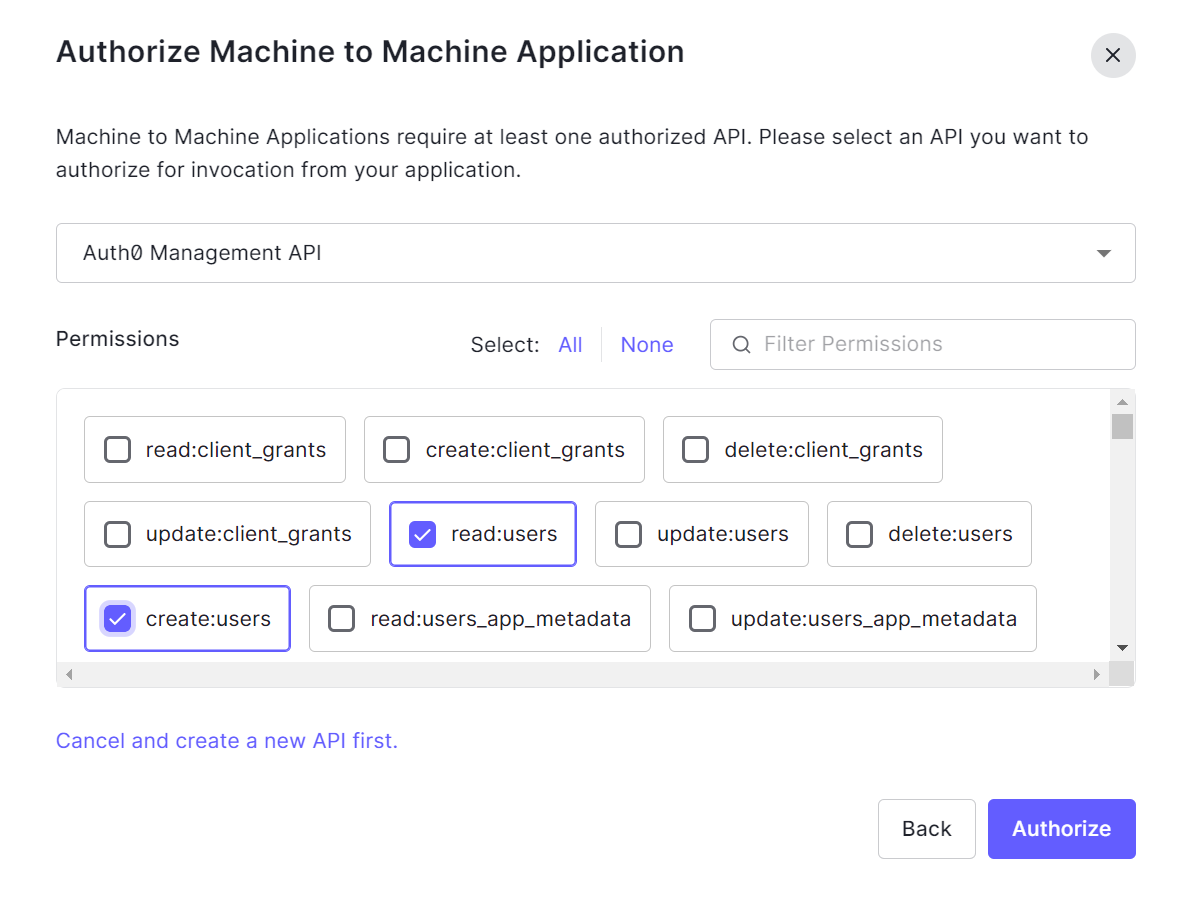This screenshot has height=909, width=1187.
Task: Select All permissions link
Action: [x=570, y=345]
